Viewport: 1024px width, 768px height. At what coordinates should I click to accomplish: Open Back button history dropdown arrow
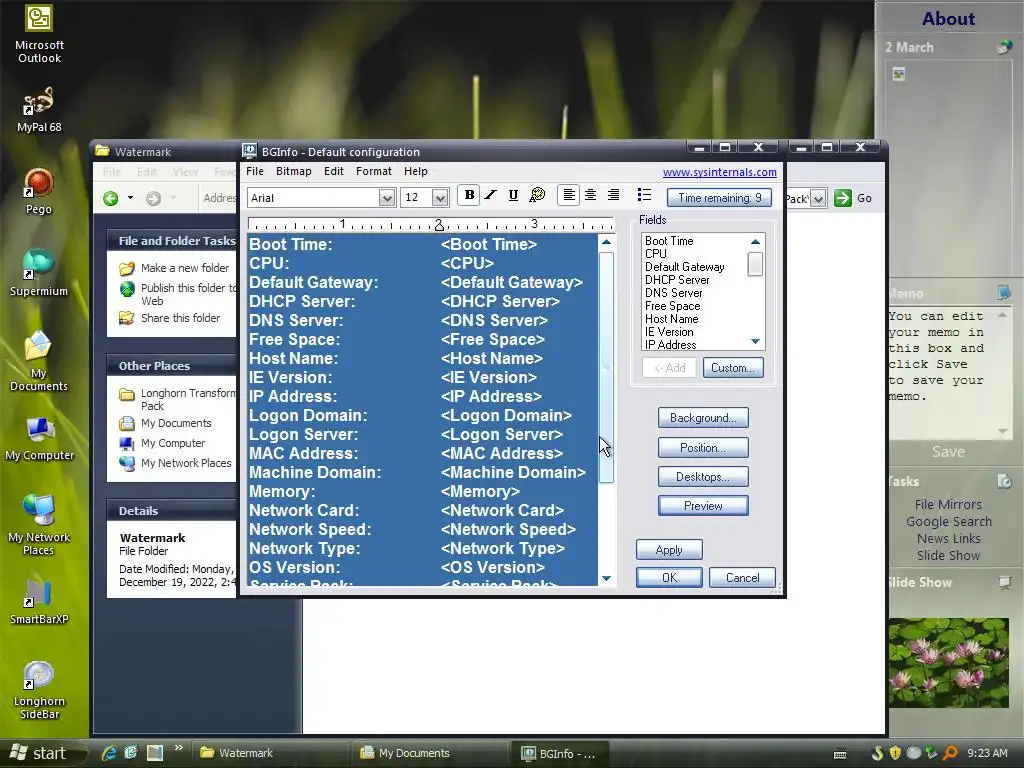(130, 198)
